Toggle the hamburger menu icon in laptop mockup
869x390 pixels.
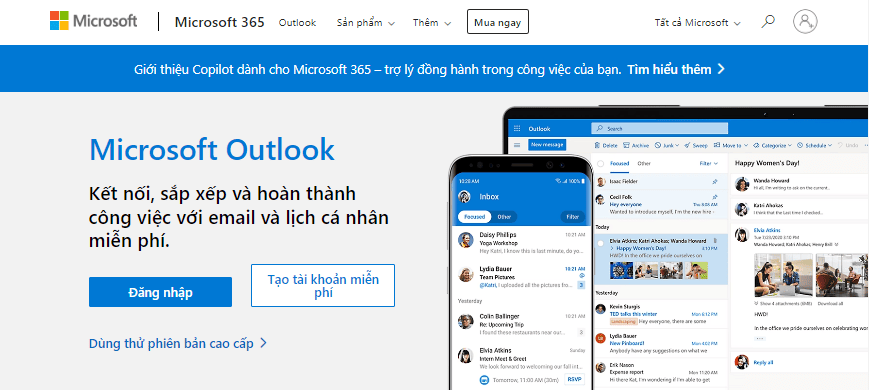tap(517, 145)
